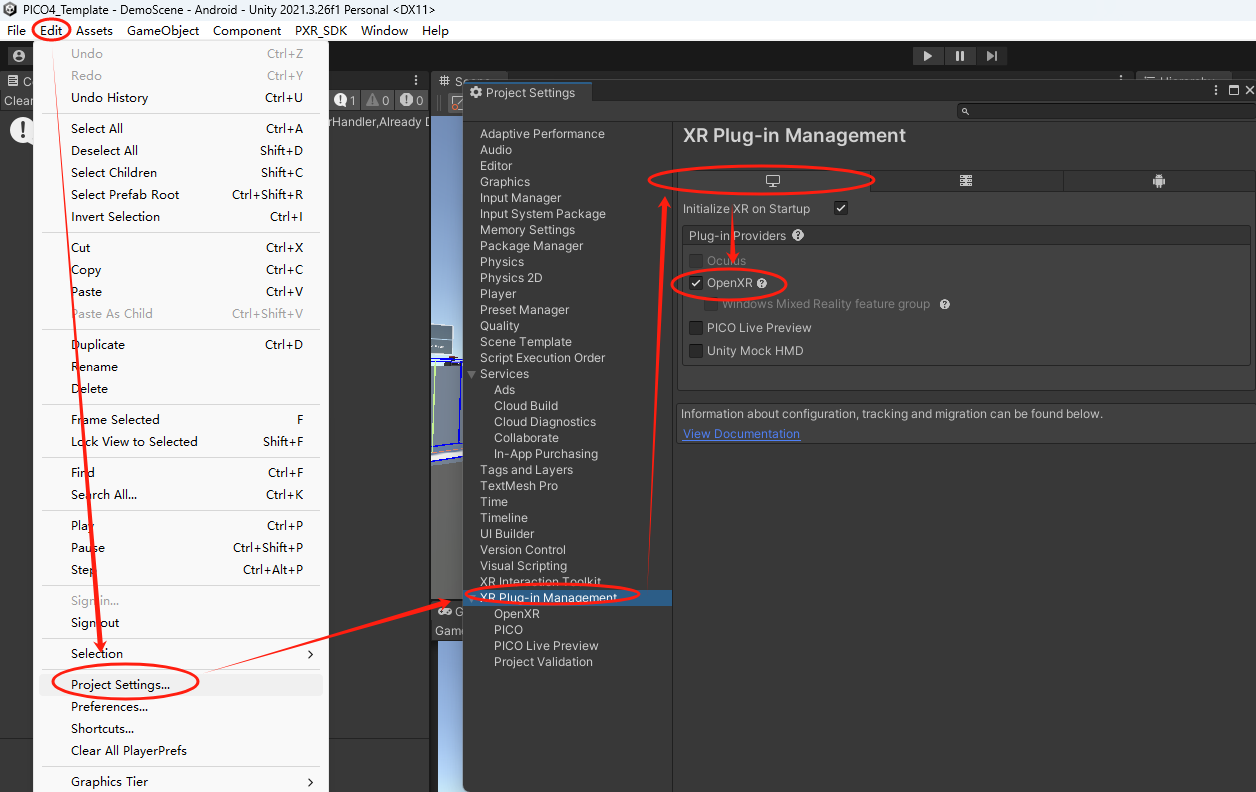Select the PICO settings sub-item
Screen dimensions: 1256x792
point(508,630)
